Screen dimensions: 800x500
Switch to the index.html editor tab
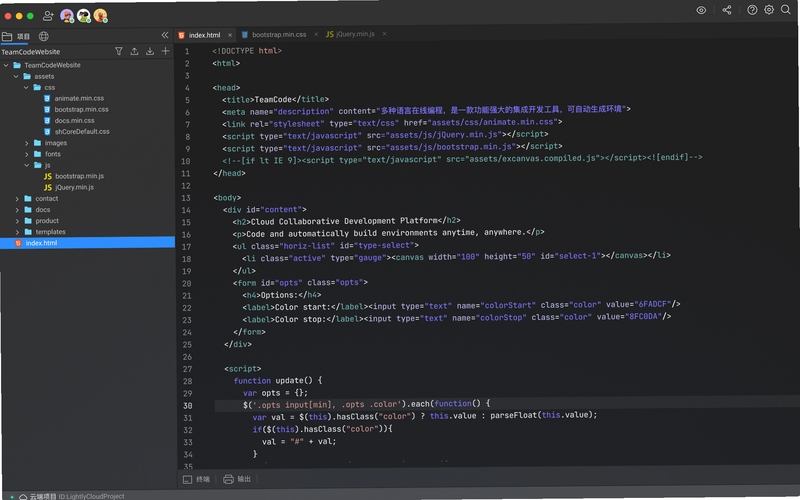(x=204, y=35)
